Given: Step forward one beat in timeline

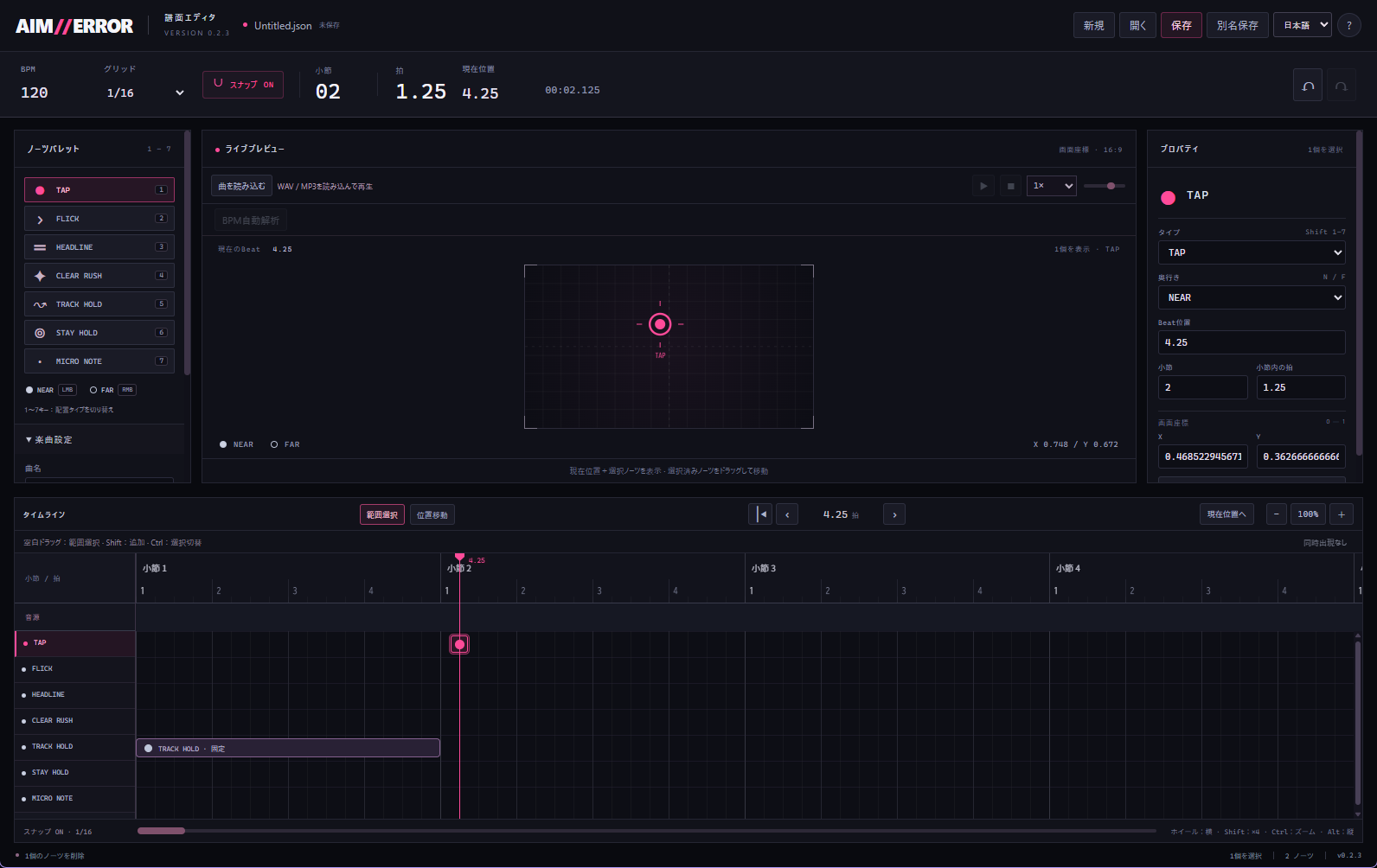Looking at the screenshot, I should tap(894, 514).
